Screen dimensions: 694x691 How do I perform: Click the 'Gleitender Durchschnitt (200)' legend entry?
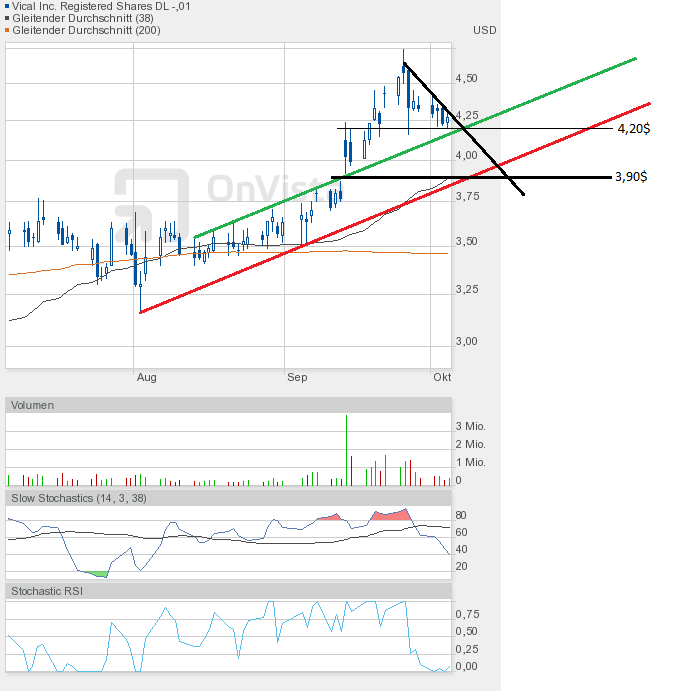(x=86, y=30)
